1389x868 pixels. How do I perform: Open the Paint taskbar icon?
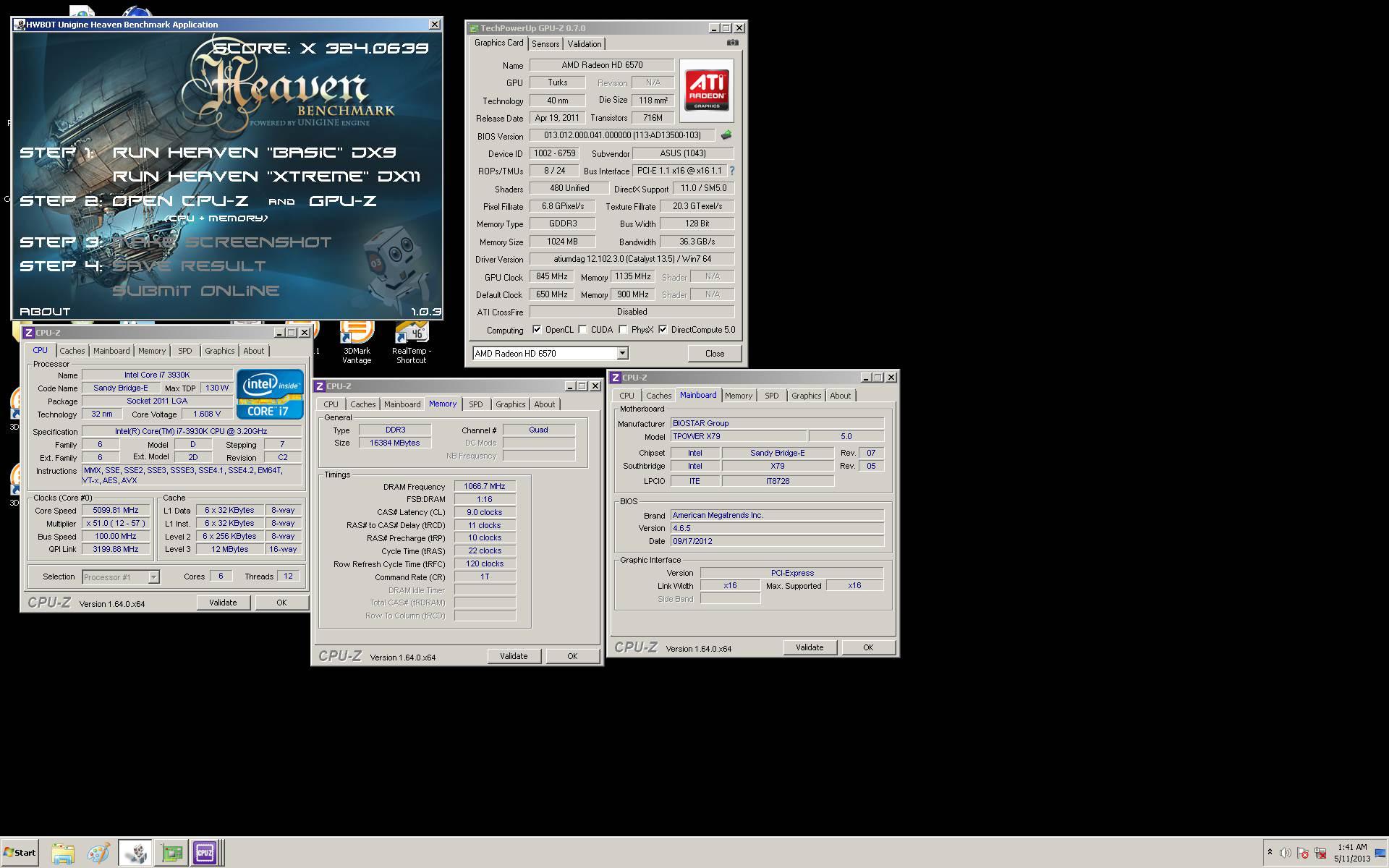(x=98, y=853)
